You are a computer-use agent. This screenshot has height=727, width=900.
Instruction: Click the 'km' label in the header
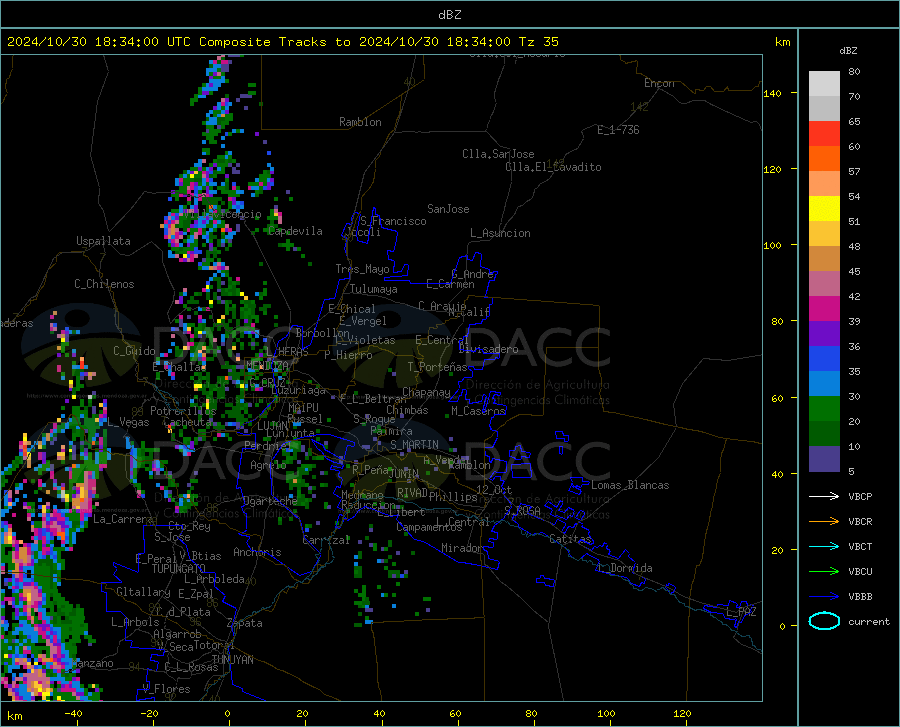(x=782, y=42)
